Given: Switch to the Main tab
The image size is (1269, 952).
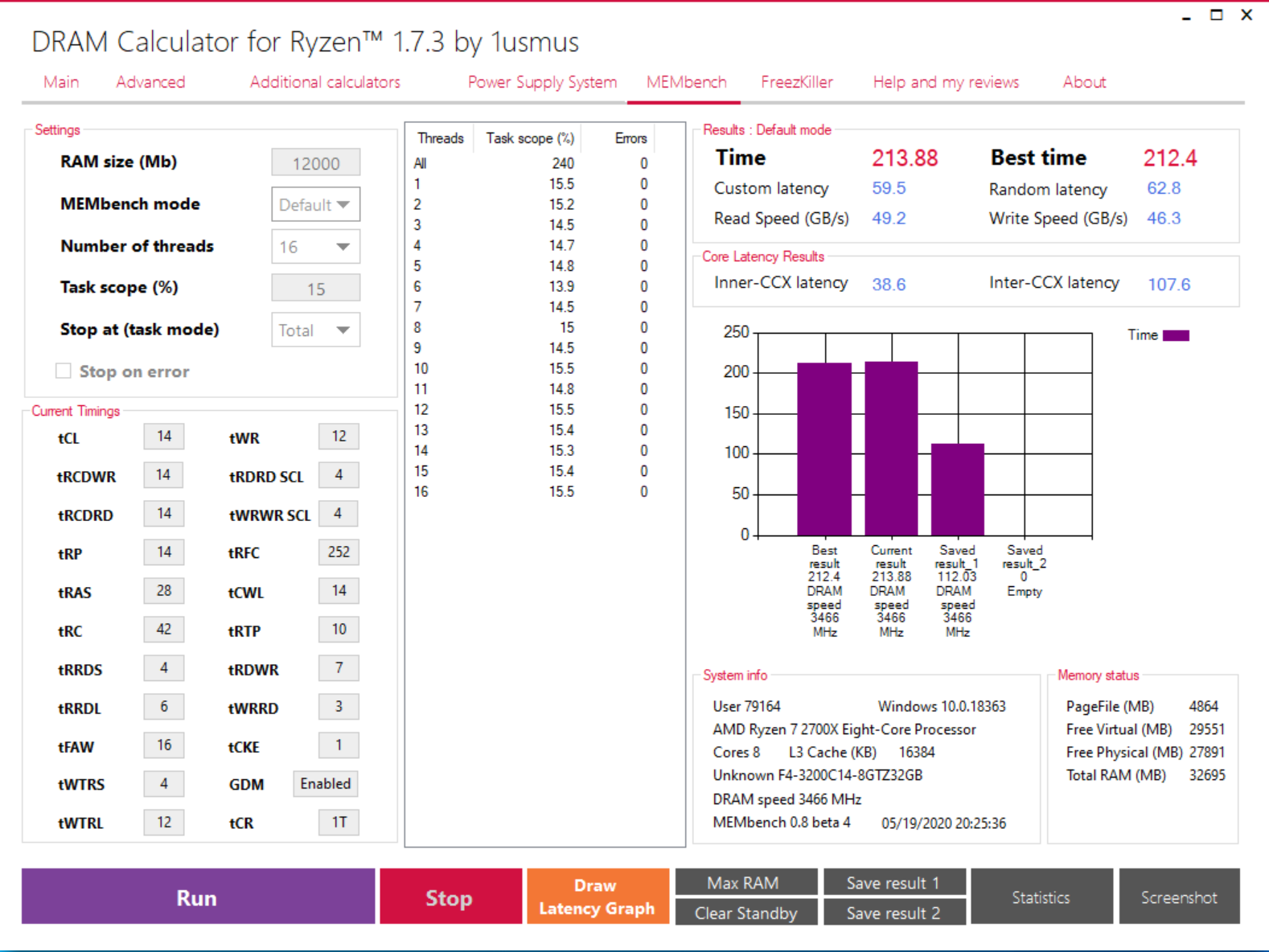Looking at the screenshot, I should [61, 82].
